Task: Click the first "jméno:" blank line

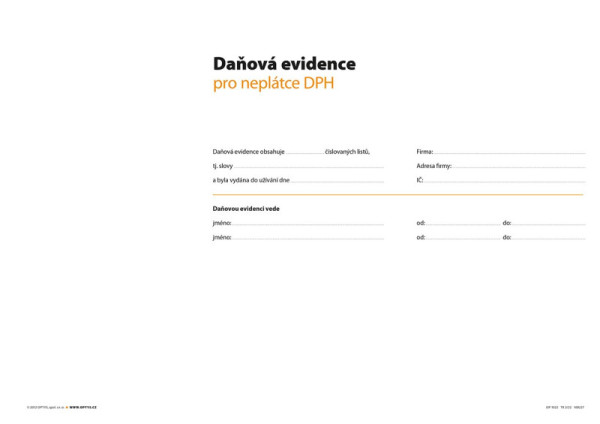Action: pyautogui.click(x=308, y=223)
